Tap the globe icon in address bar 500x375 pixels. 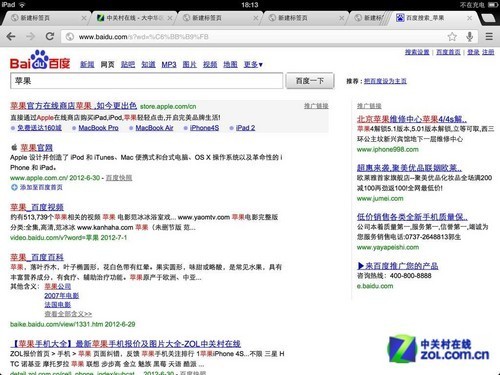click(70, 37)
